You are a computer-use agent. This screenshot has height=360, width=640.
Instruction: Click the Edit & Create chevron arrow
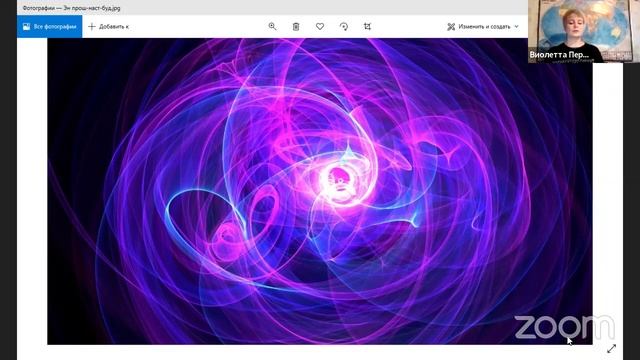click(x=516, y=27)
